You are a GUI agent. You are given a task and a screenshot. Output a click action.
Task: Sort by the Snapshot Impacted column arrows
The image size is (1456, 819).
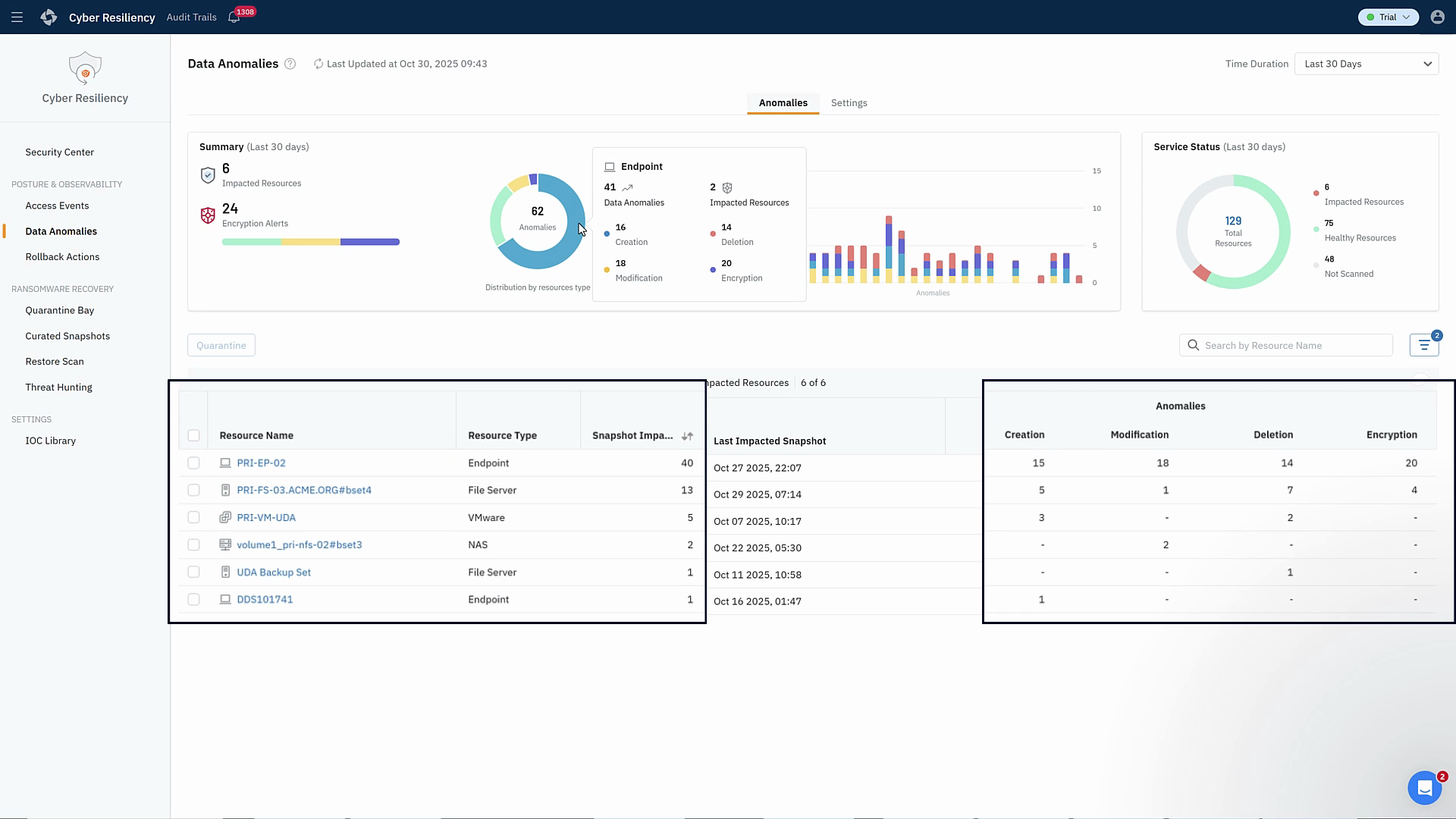point(688,436)
